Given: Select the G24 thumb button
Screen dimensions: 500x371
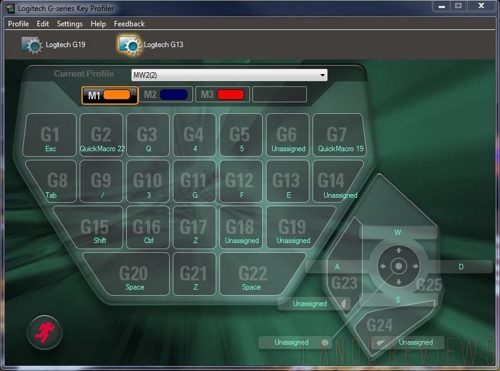Looking at the screenshot, I should tap(379, 325).
